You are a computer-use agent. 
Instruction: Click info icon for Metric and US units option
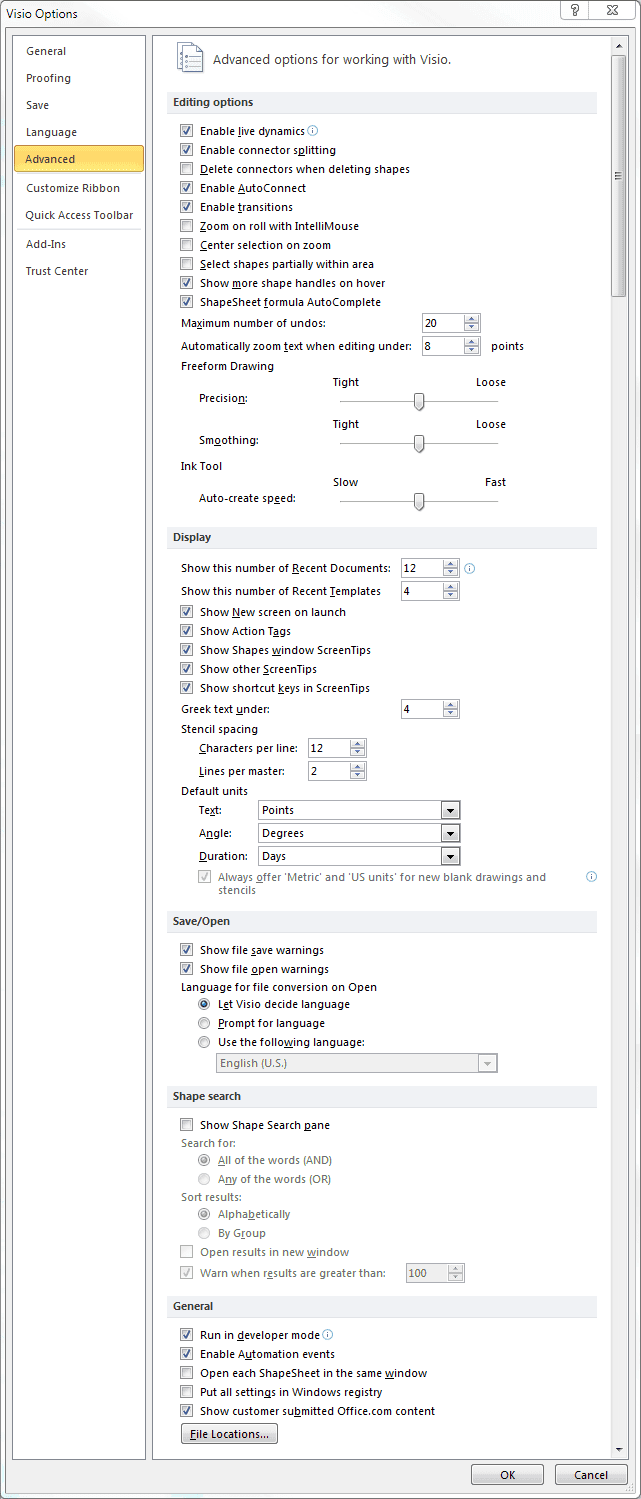591,877
